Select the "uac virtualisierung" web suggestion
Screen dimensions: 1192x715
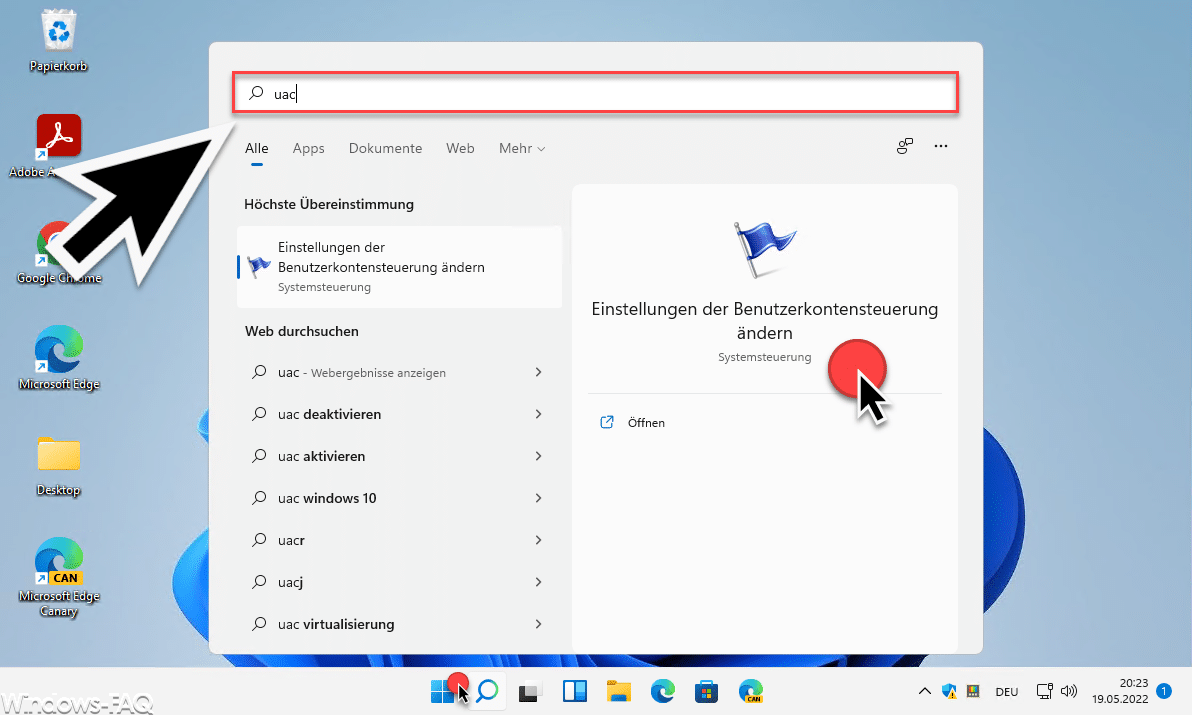(x=400, y=624)
